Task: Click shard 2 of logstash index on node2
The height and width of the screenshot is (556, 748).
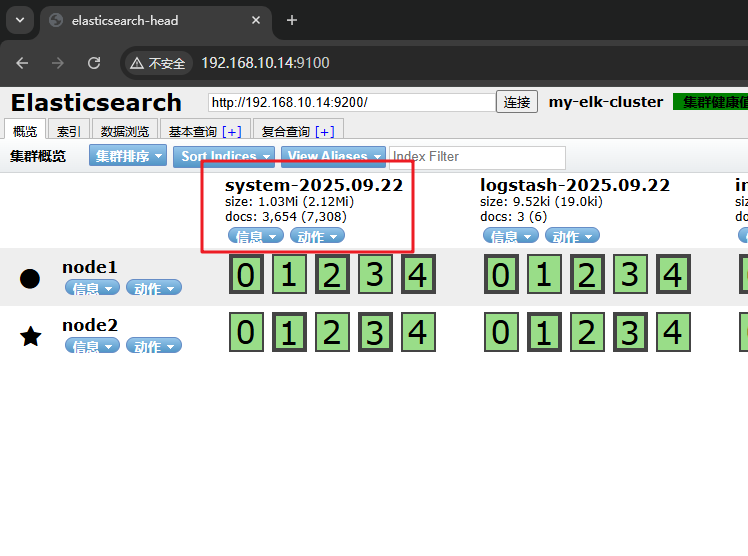Action: coord(587,332)
